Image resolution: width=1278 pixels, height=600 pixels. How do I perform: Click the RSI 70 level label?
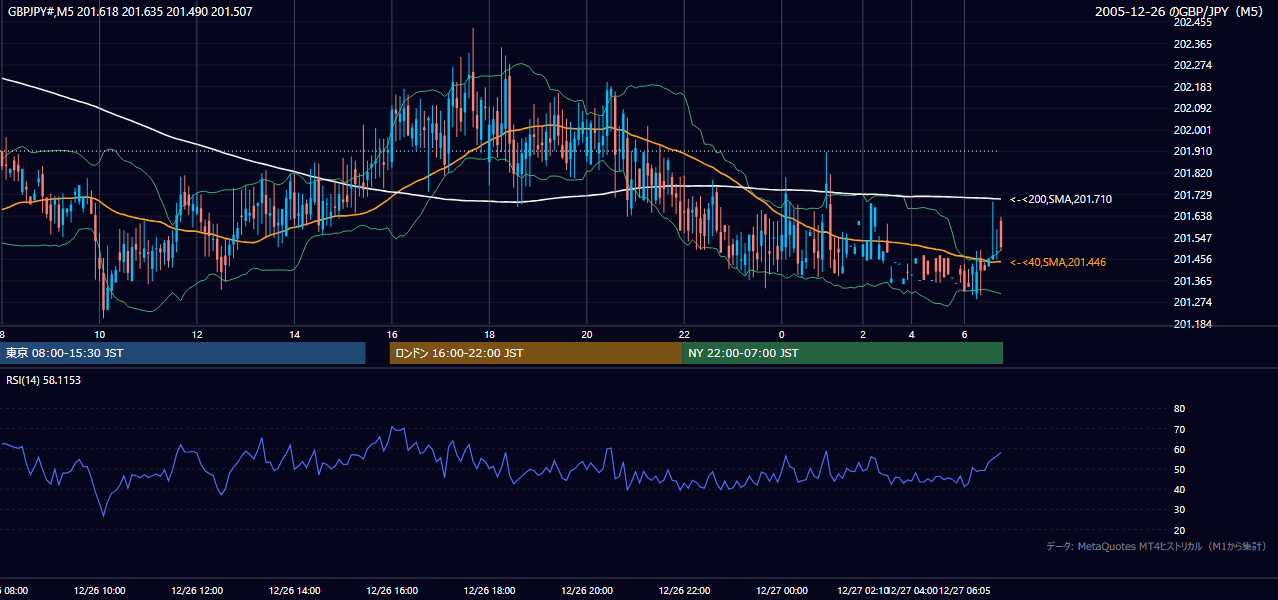point(1179,429)
